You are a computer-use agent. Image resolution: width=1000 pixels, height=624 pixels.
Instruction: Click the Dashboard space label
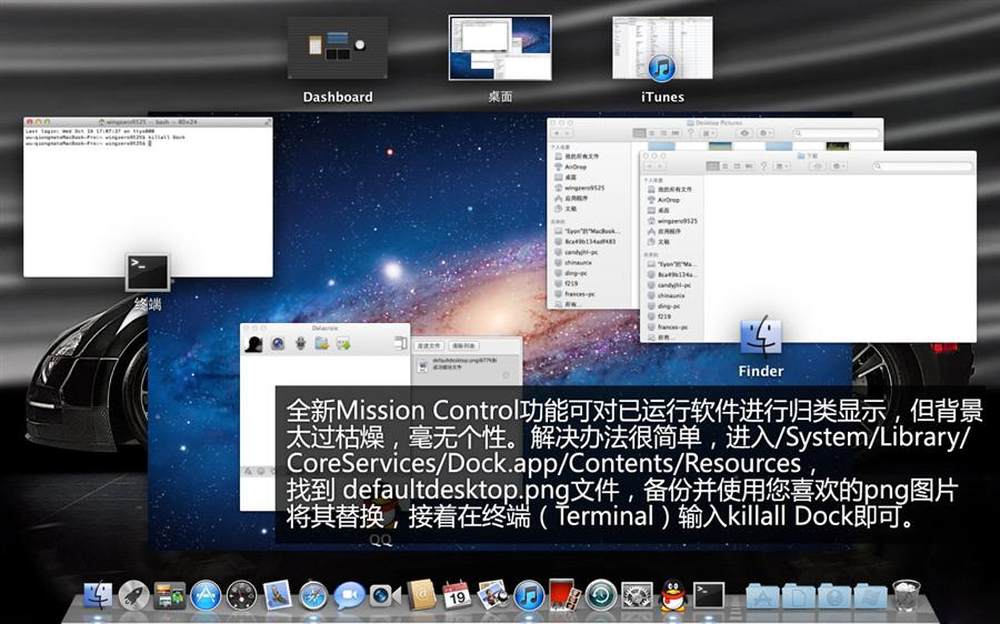337,97
